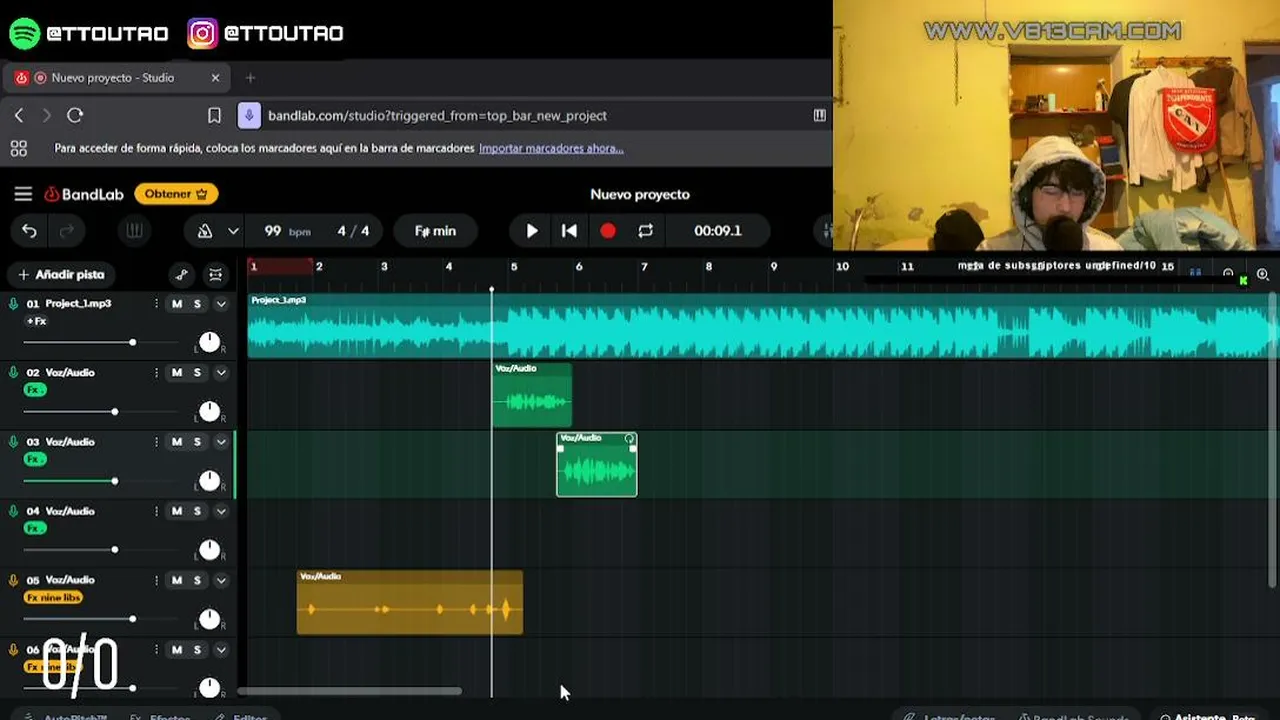Image resolution: width=1280 pixels, height=720 pixels.
Task: Click volume slider handle of track 03
Action: (x=114, y=481)
